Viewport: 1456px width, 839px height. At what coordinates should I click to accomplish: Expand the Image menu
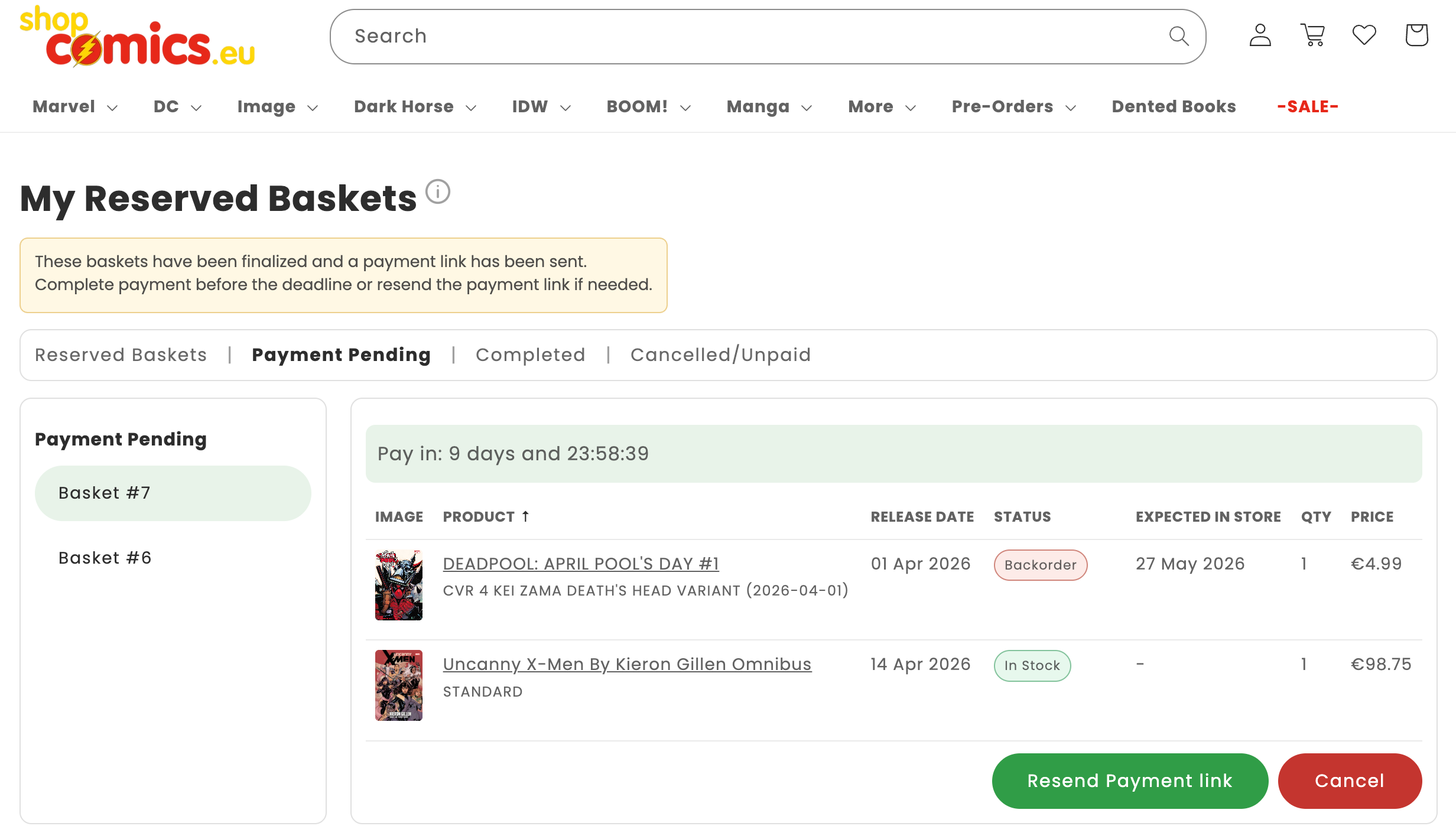click(278, 107)
